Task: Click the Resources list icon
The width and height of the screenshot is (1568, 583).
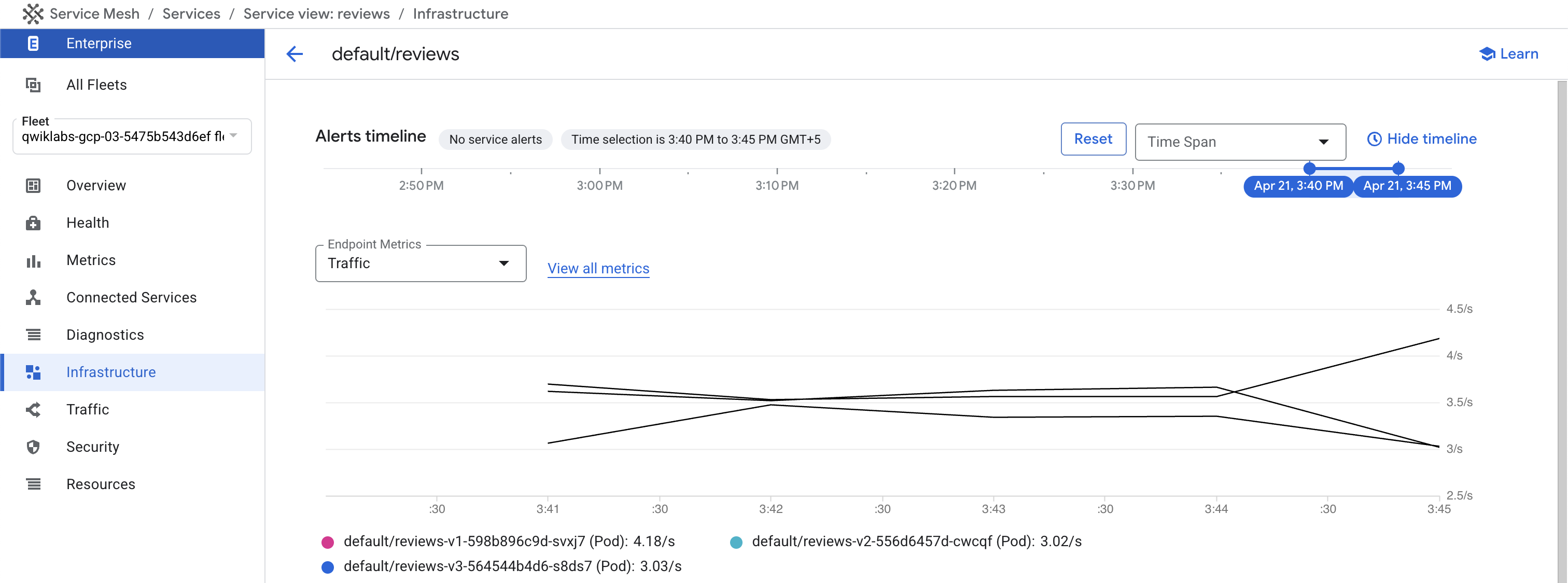Action: (x=34, y=484)
